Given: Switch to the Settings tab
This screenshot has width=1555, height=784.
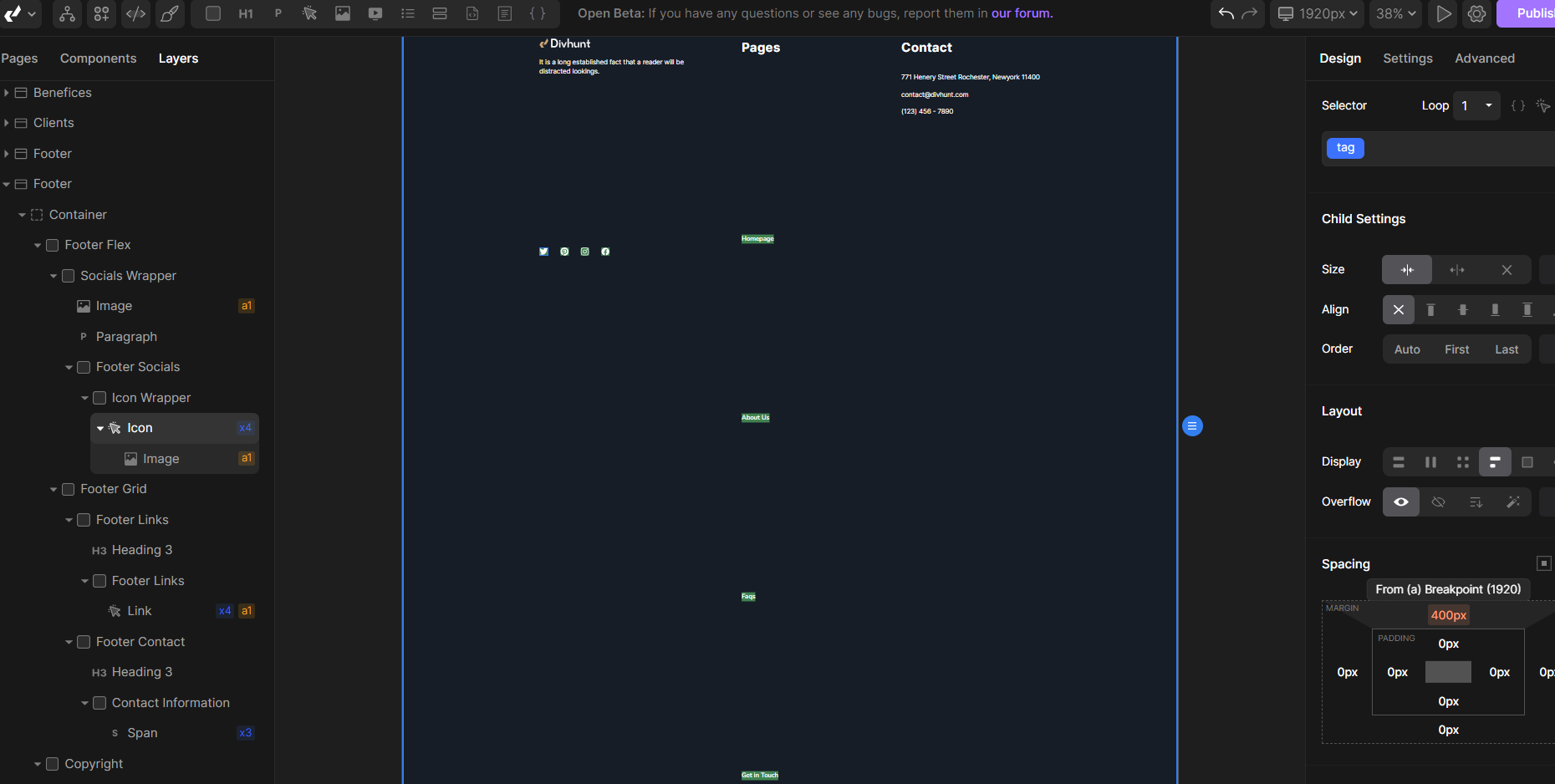Looking at the screenshot, I should [x=1408, y=59].
